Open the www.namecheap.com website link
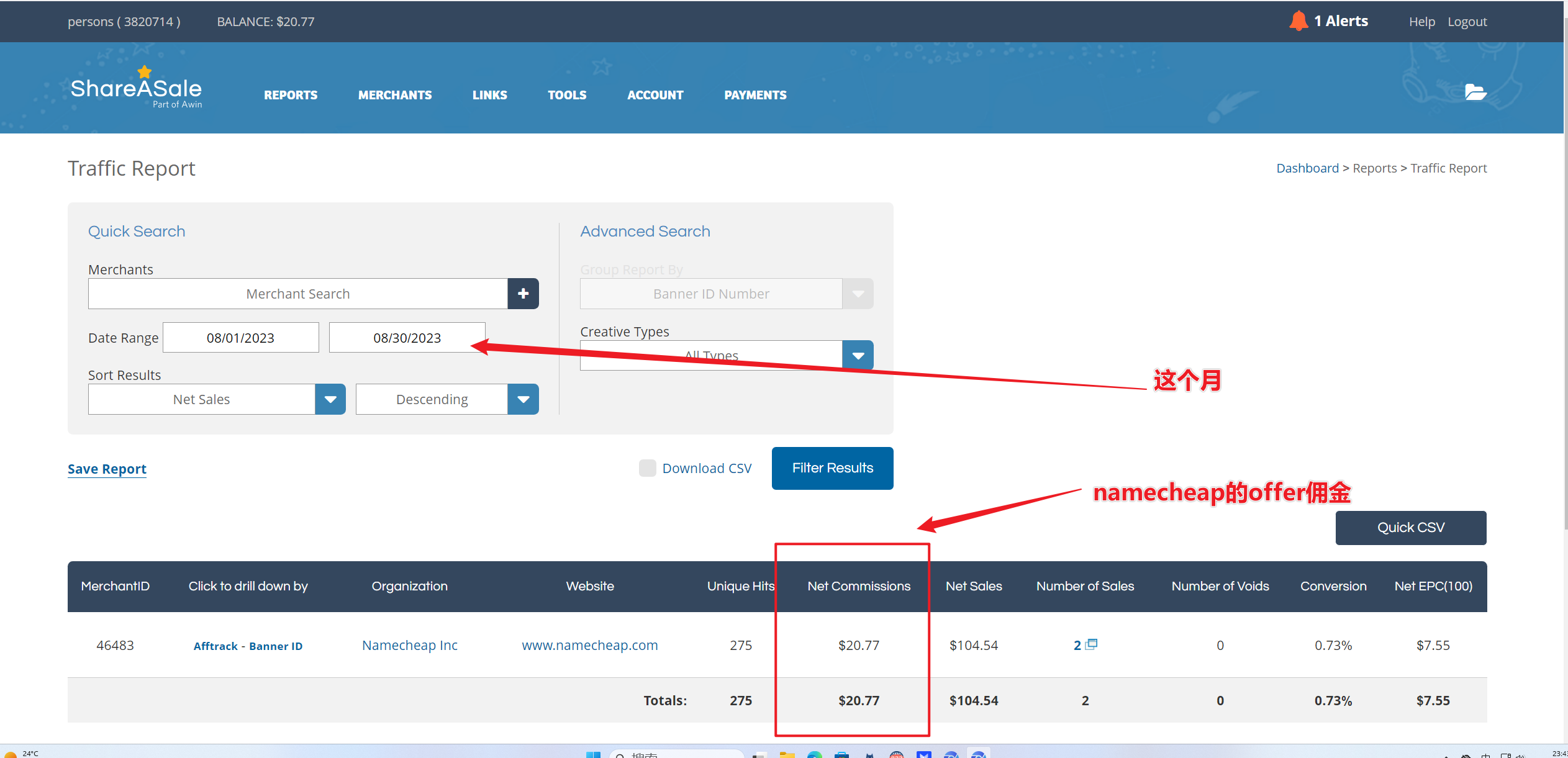 pyautogui.click(x=589, y=646)
